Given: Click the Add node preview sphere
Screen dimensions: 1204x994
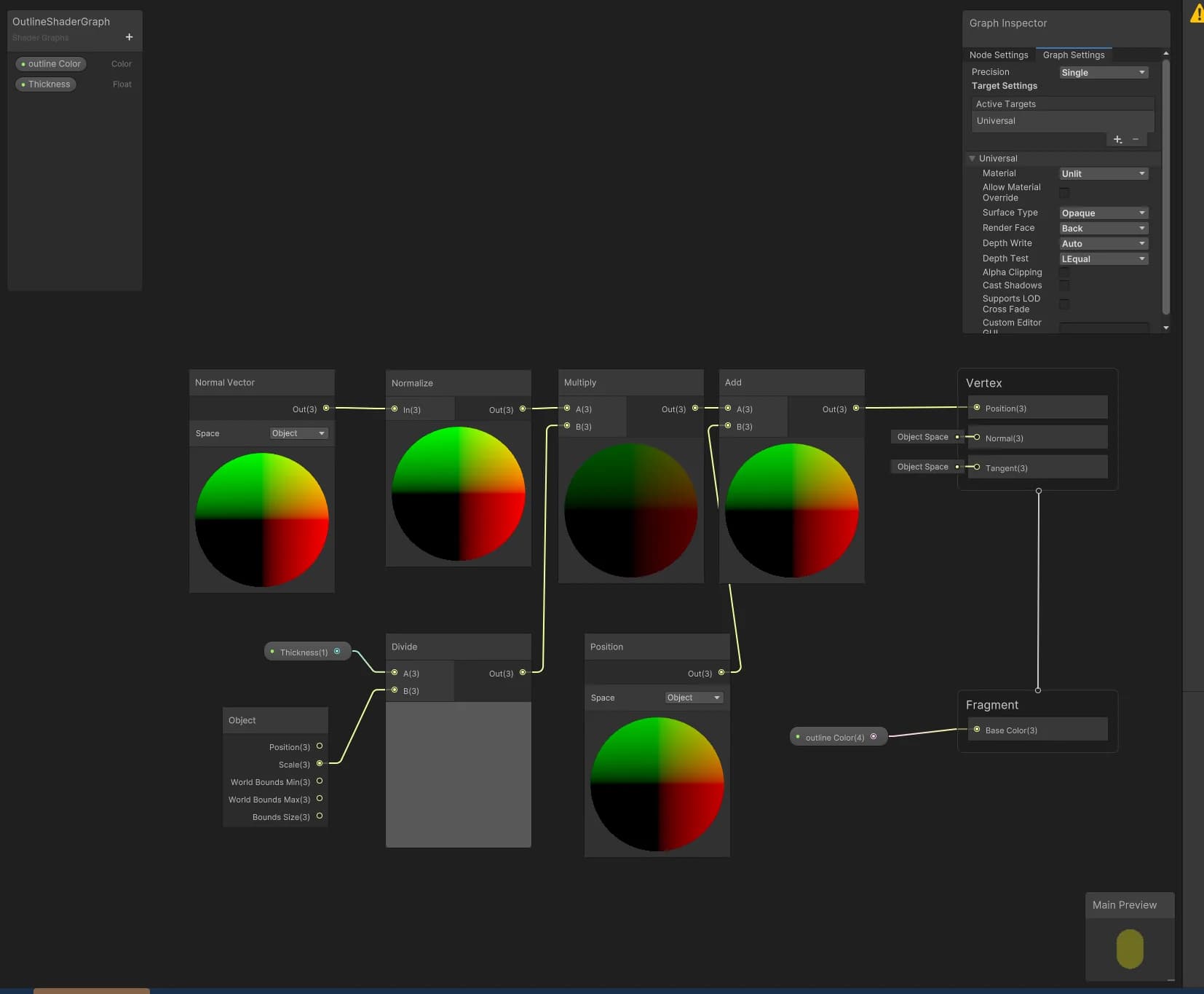Looking at the screenshot, I should (792, 510).
